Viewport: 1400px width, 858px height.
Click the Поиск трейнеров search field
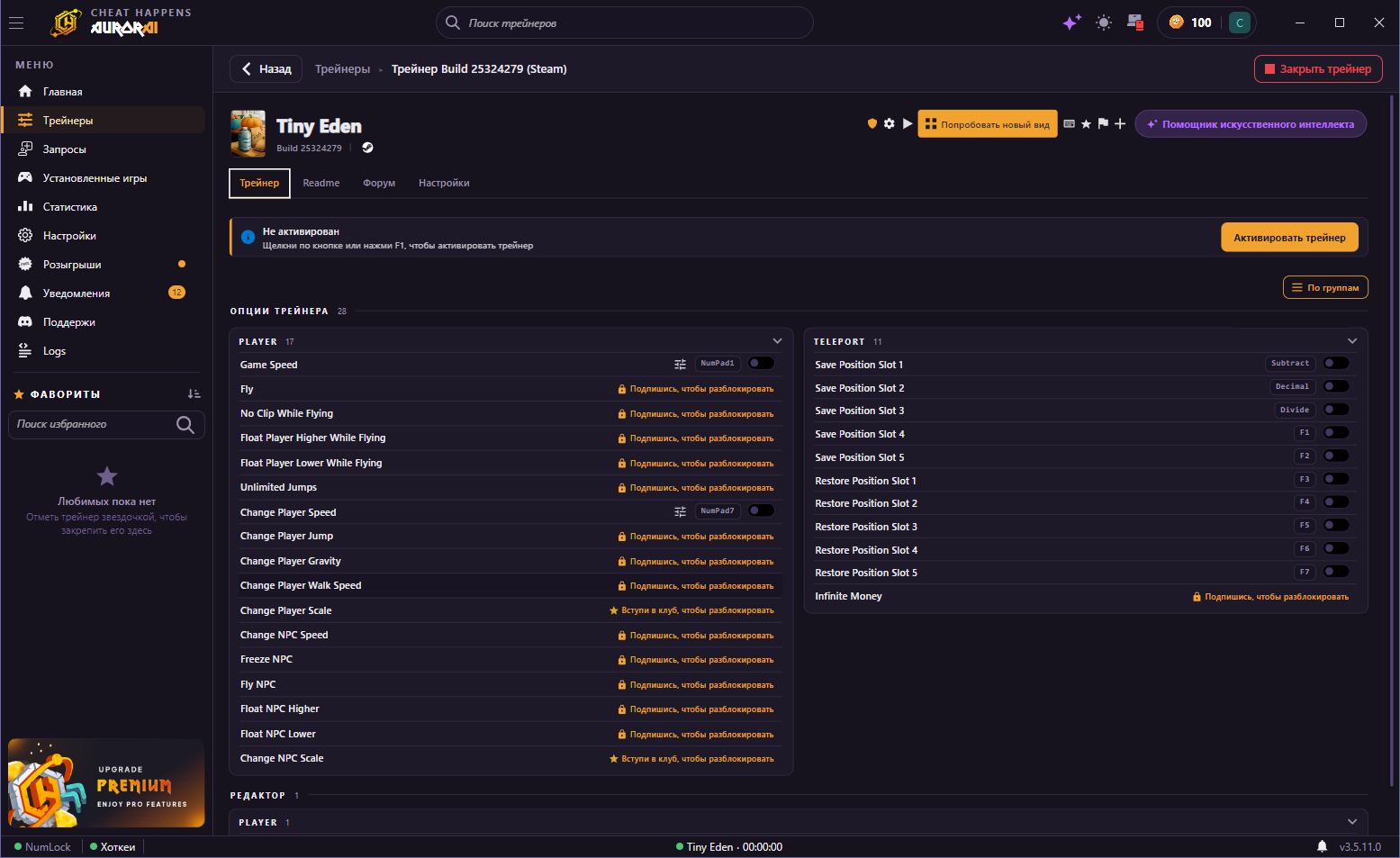tap(625, 23)
